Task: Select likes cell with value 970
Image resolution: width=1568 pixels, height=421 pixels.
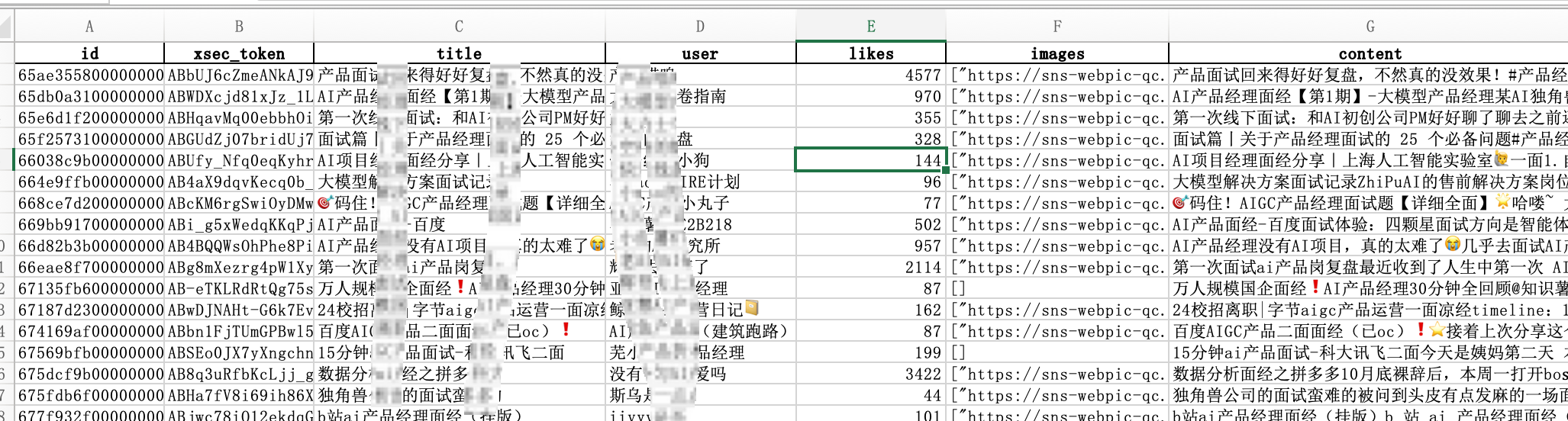Action: 871,96
